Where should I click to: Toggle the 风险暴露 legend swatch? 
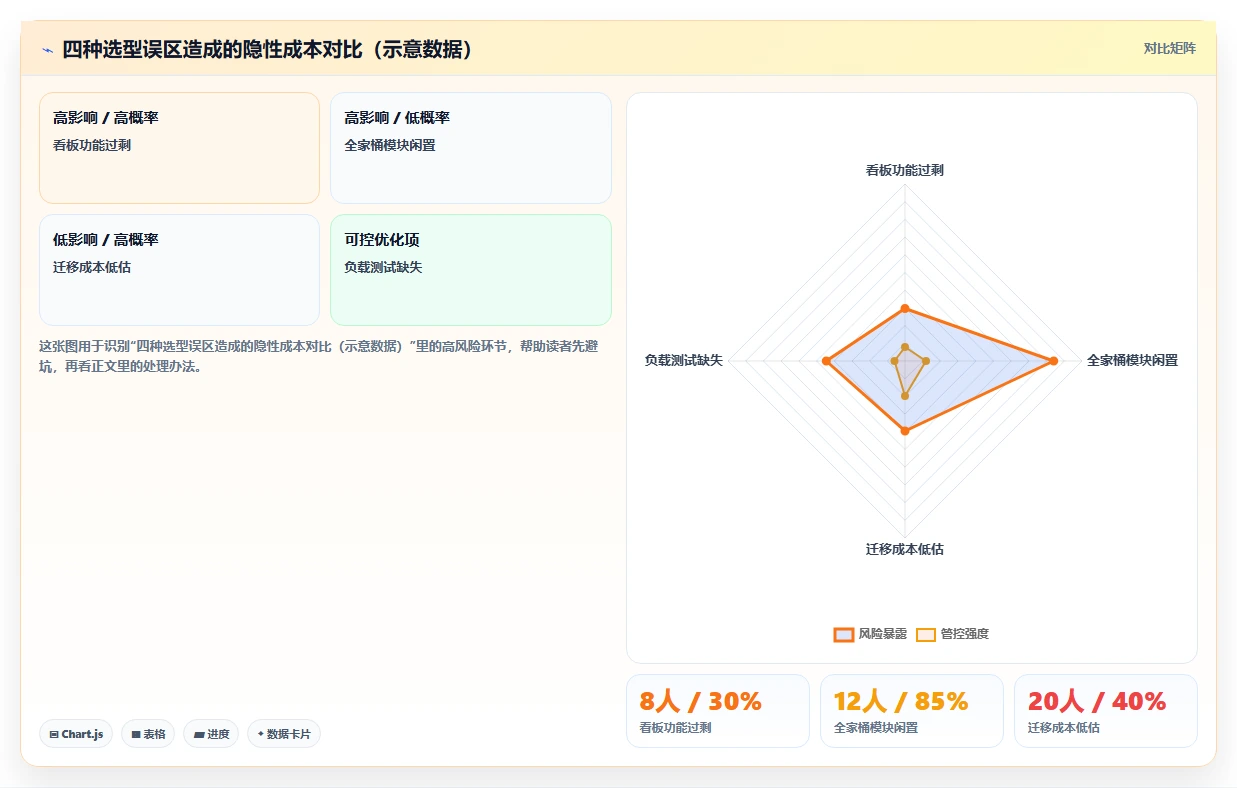click(x=843, y=634)
